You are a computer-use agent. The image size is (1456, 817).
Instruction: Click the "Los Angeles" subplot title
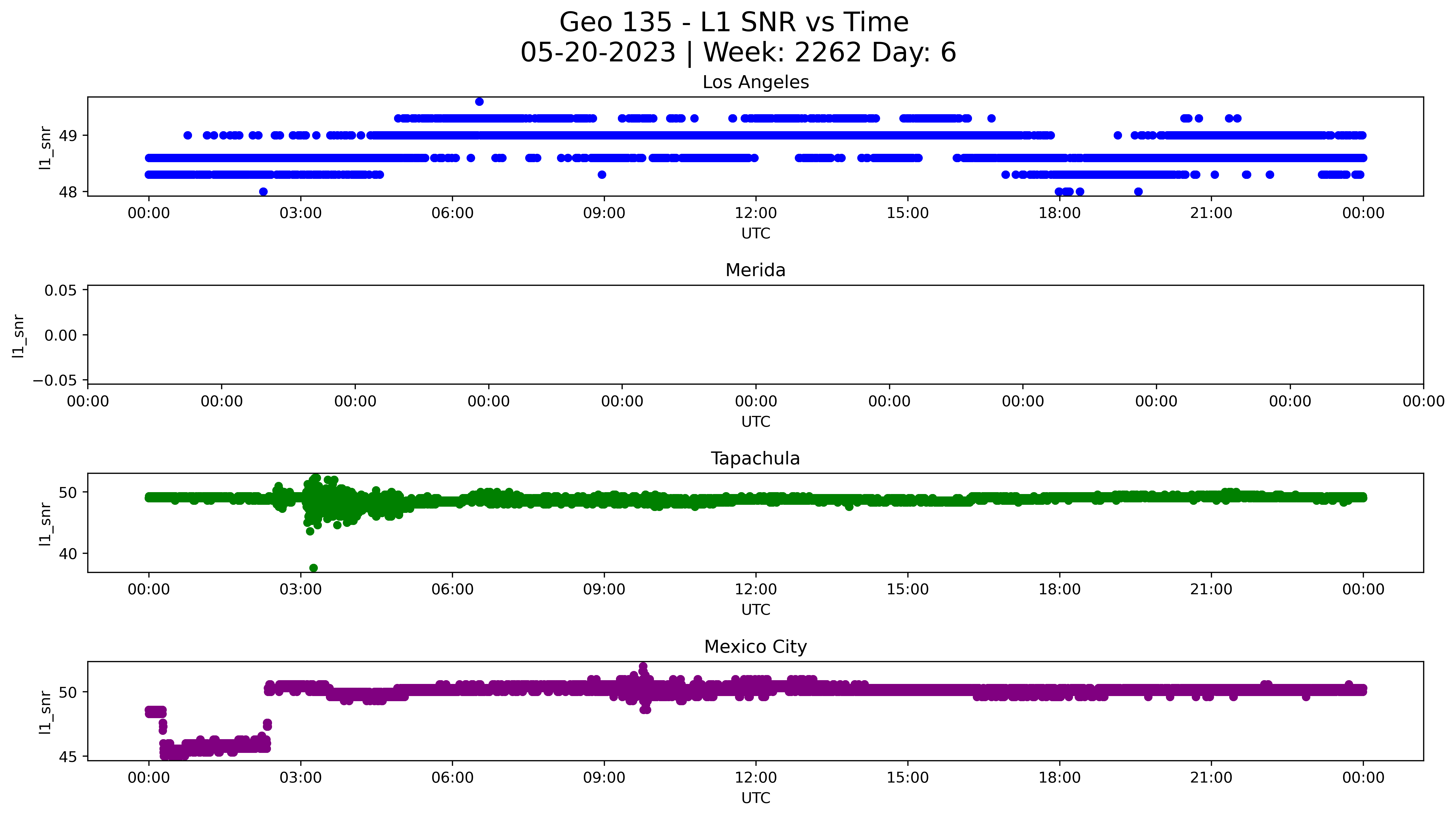756,82
